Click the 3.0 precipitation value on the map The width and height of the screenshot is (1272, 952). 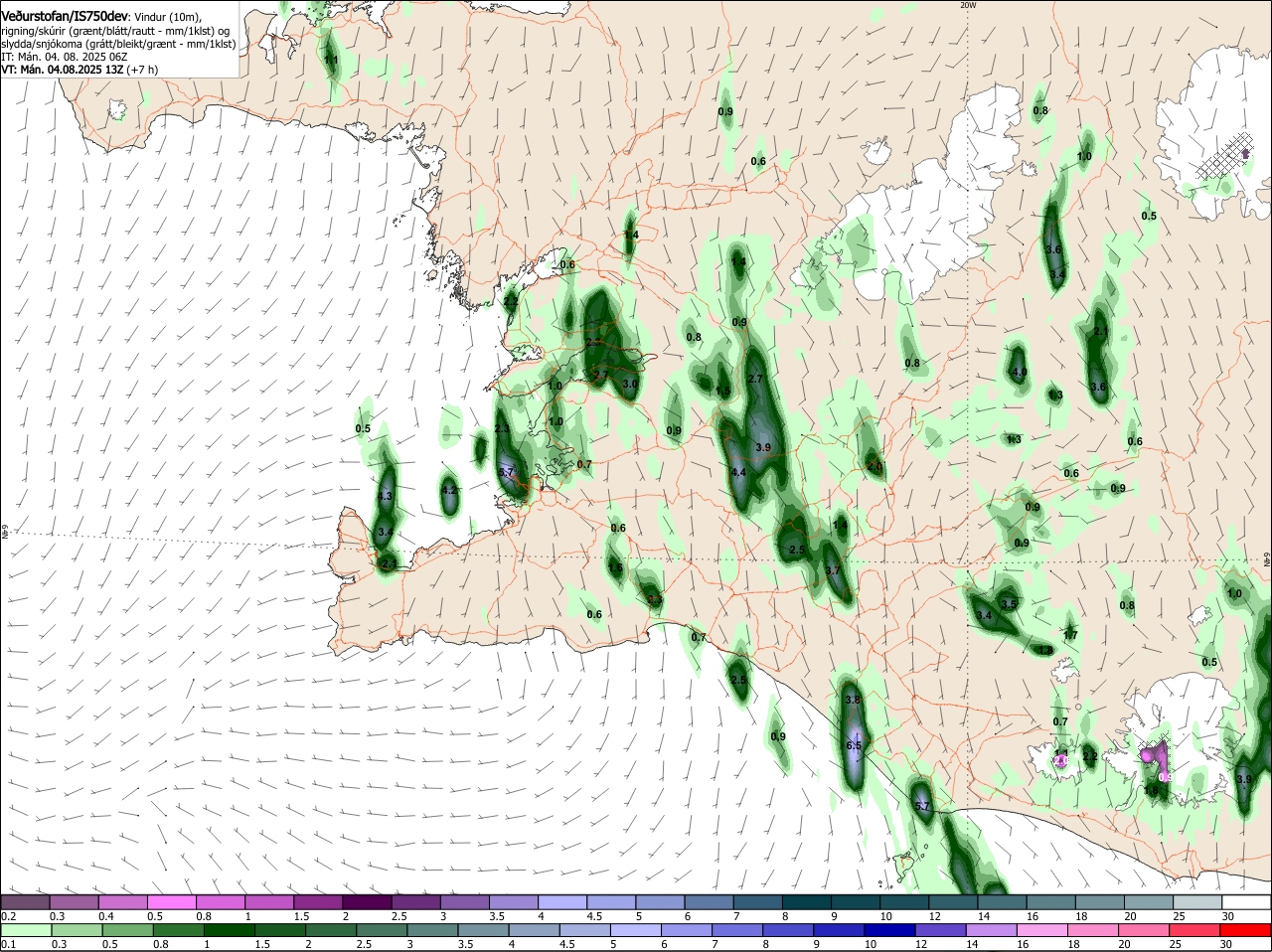[630, 384]
